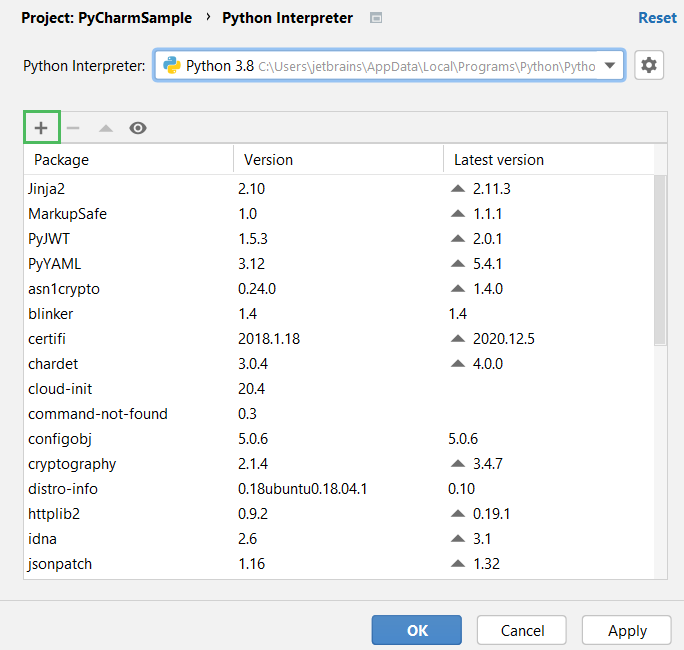Image resolution: width=684 pixels, height=650 pixels.
Task: Click the package list vertical scrollbar
Action: 660,260
